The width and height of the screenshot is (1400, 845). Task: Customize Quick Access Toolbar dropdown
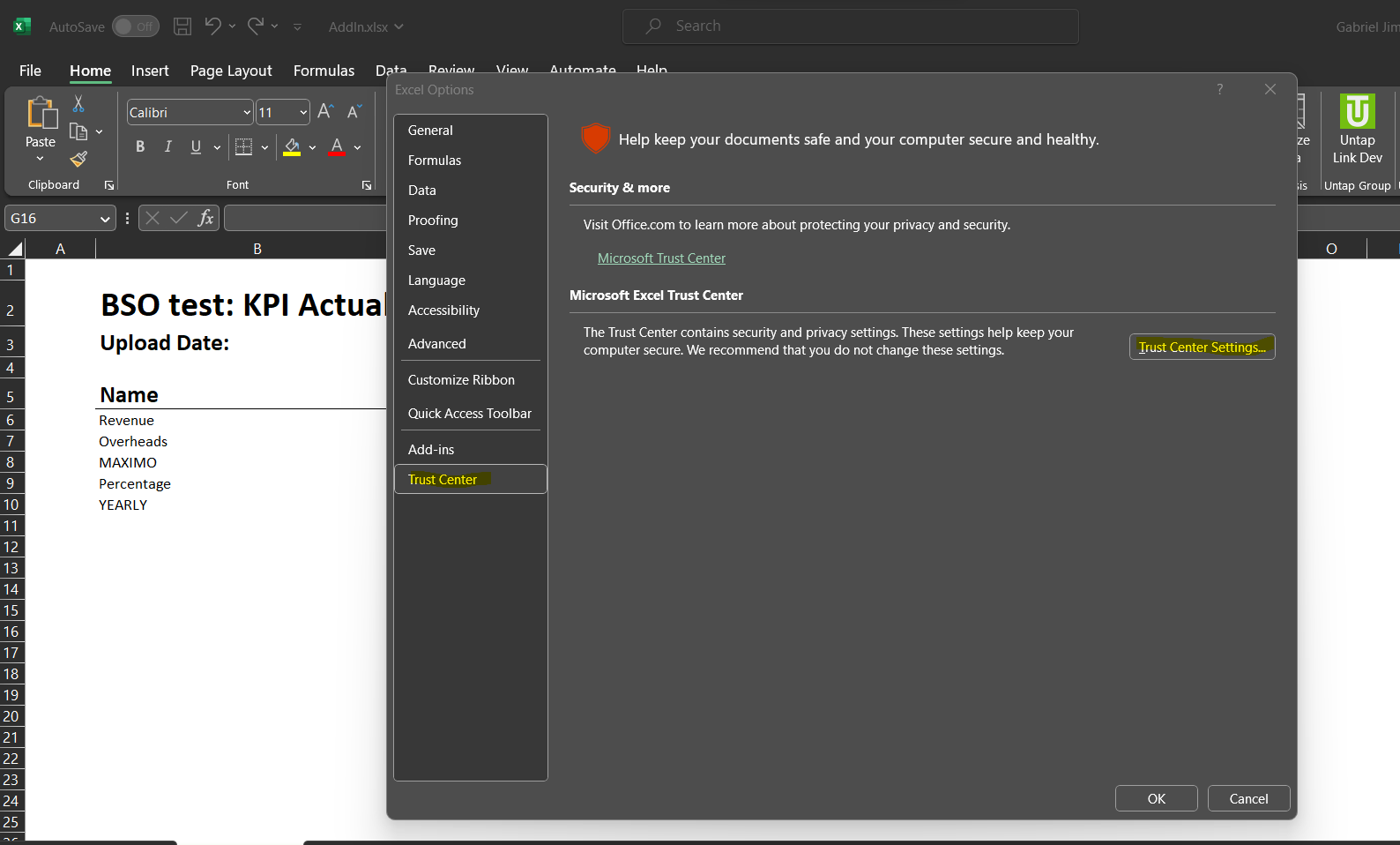(298, 26)
